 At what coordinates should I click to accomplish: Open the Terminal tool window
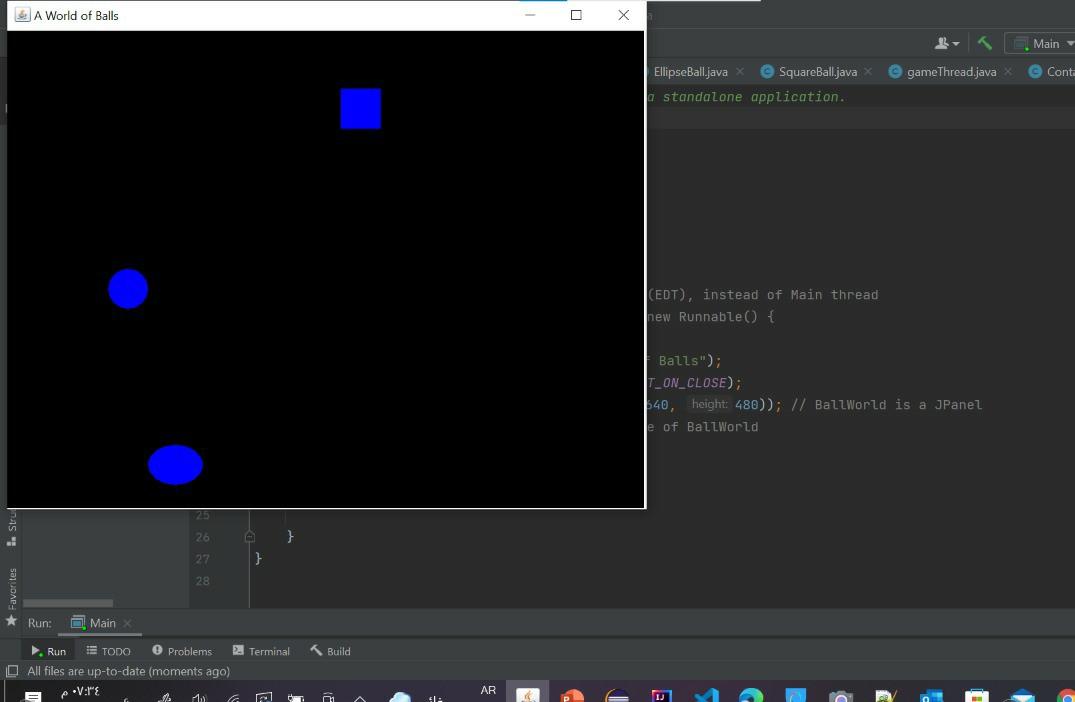pos(261,651)
